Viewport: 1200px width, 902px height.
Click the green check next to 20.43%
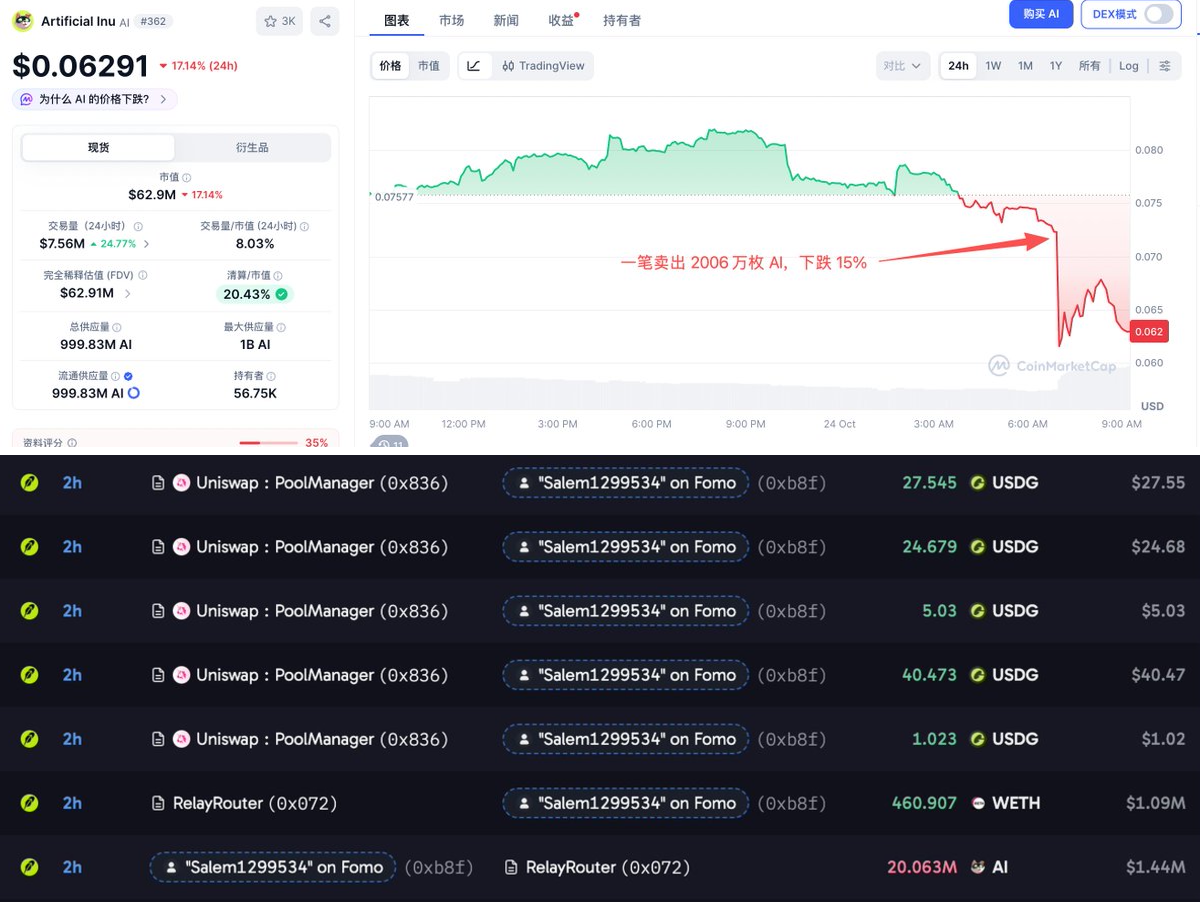click(x=282, y=294)
